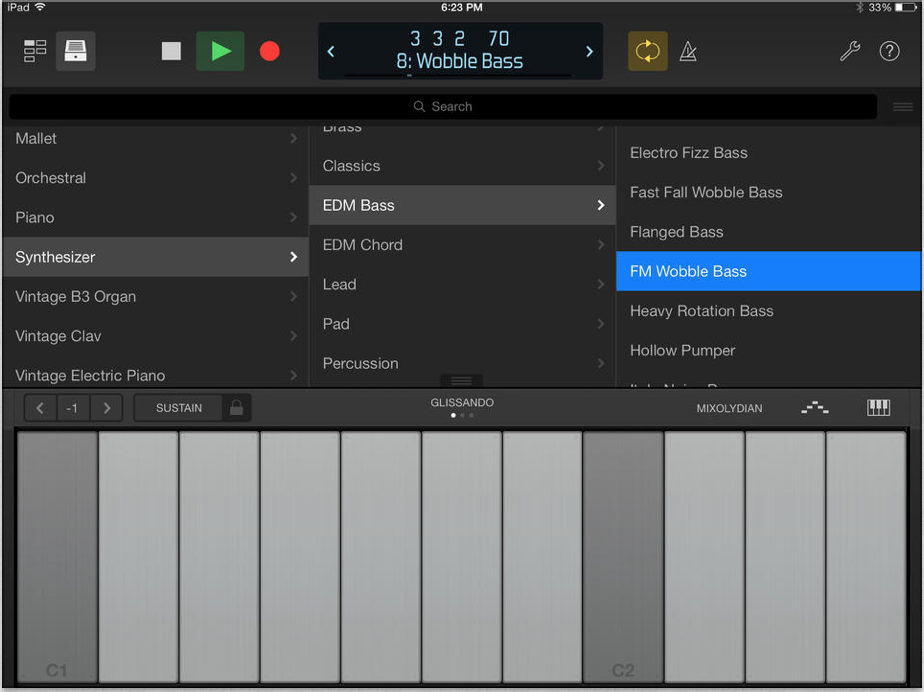Select the Flanged Bass sound
The width and height of the screenshot is (924, 692).
coord(768,232)
